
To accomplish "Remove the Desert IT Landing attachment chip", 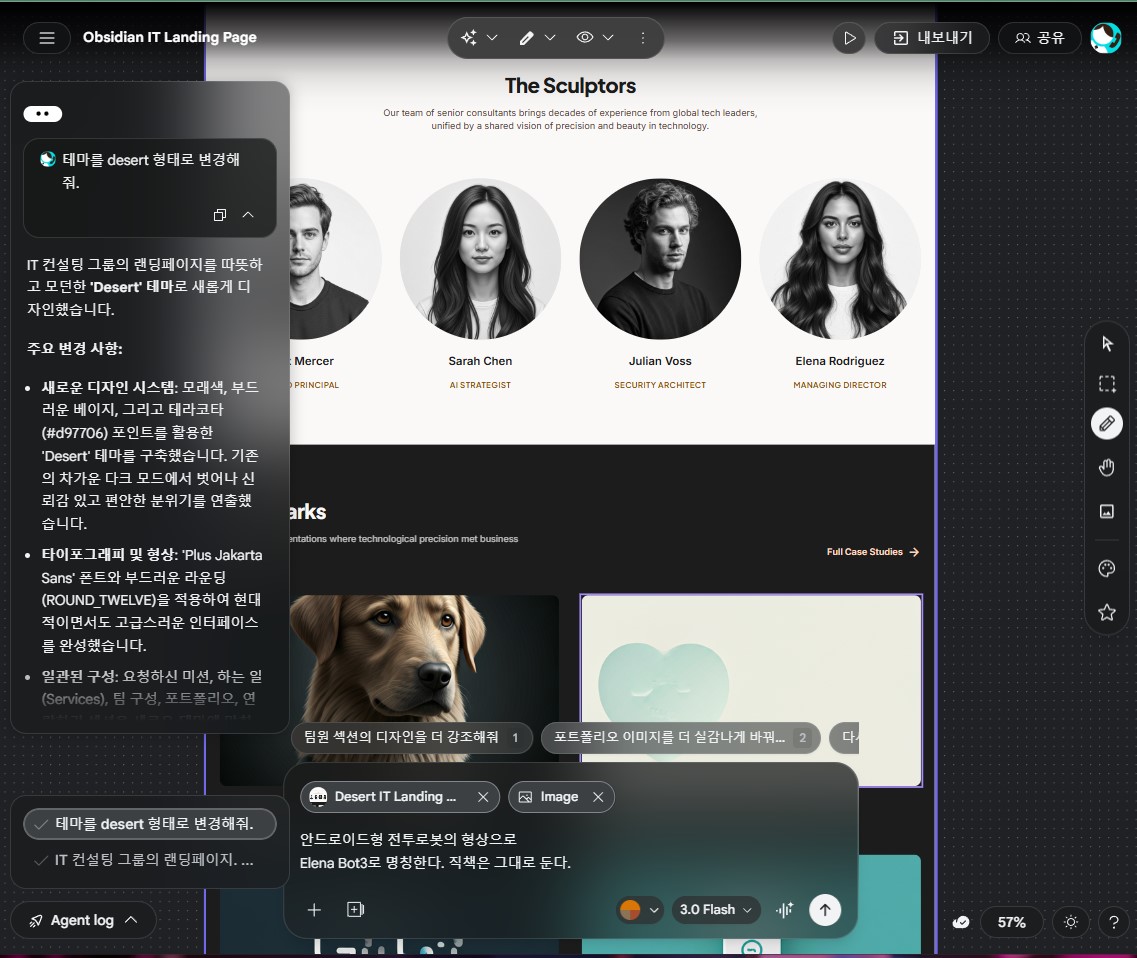I will [x=483, y=797].
